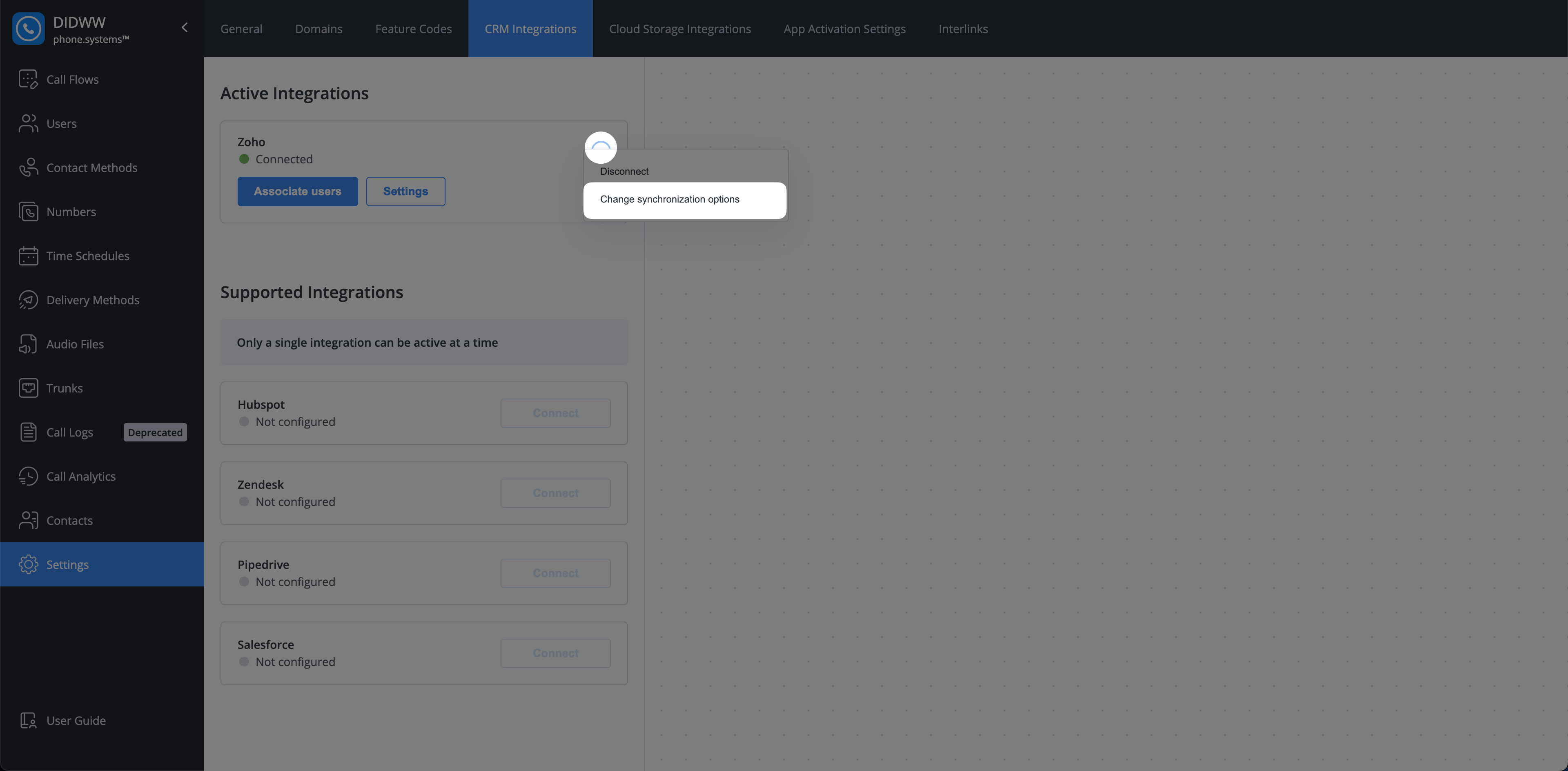Select the Contact Methods icon
This screenshot has height=771, width=1568.
pos(28,167)
